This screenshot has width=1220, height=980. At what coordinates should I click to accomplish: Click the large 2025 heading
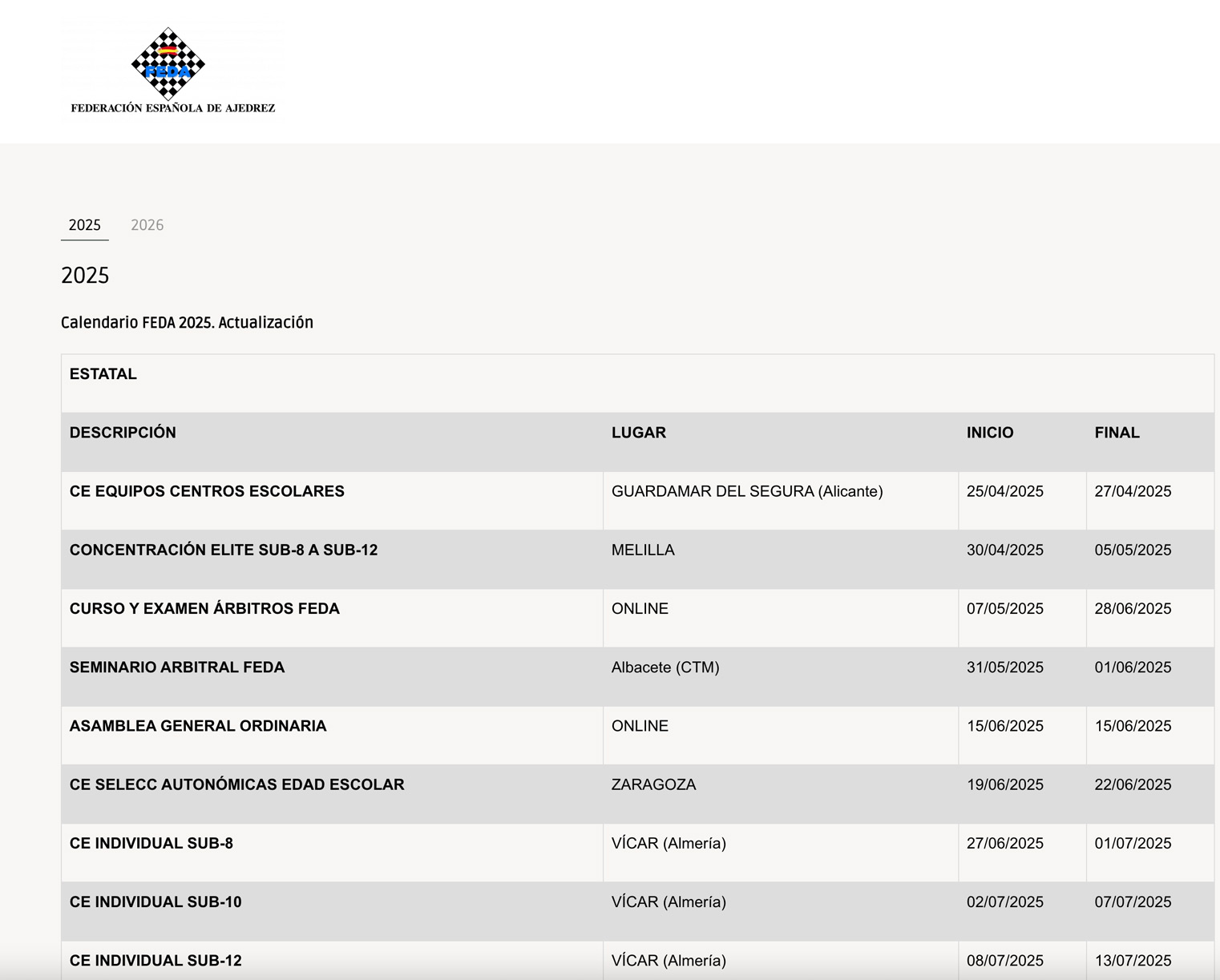pyautogui.click(x=85, y=275)
